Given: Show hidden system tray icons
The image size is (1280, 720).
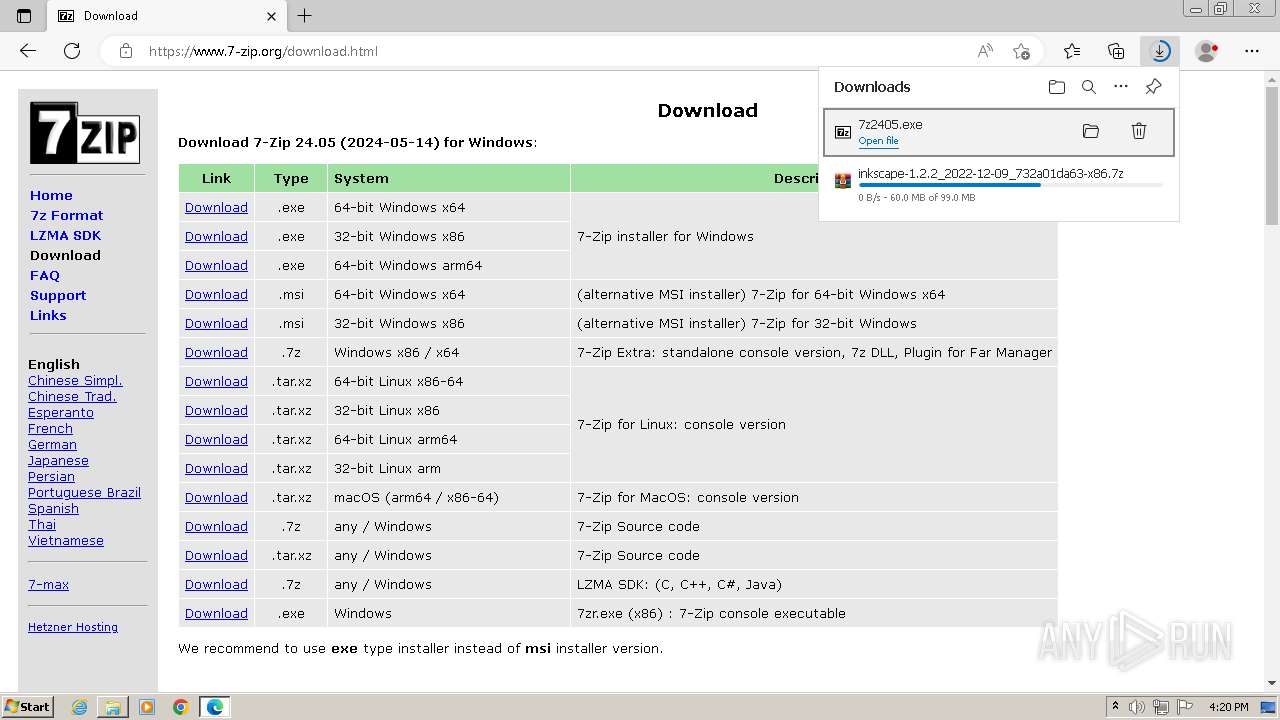Looking at the screenshot, I should (x=1115, y=707).
